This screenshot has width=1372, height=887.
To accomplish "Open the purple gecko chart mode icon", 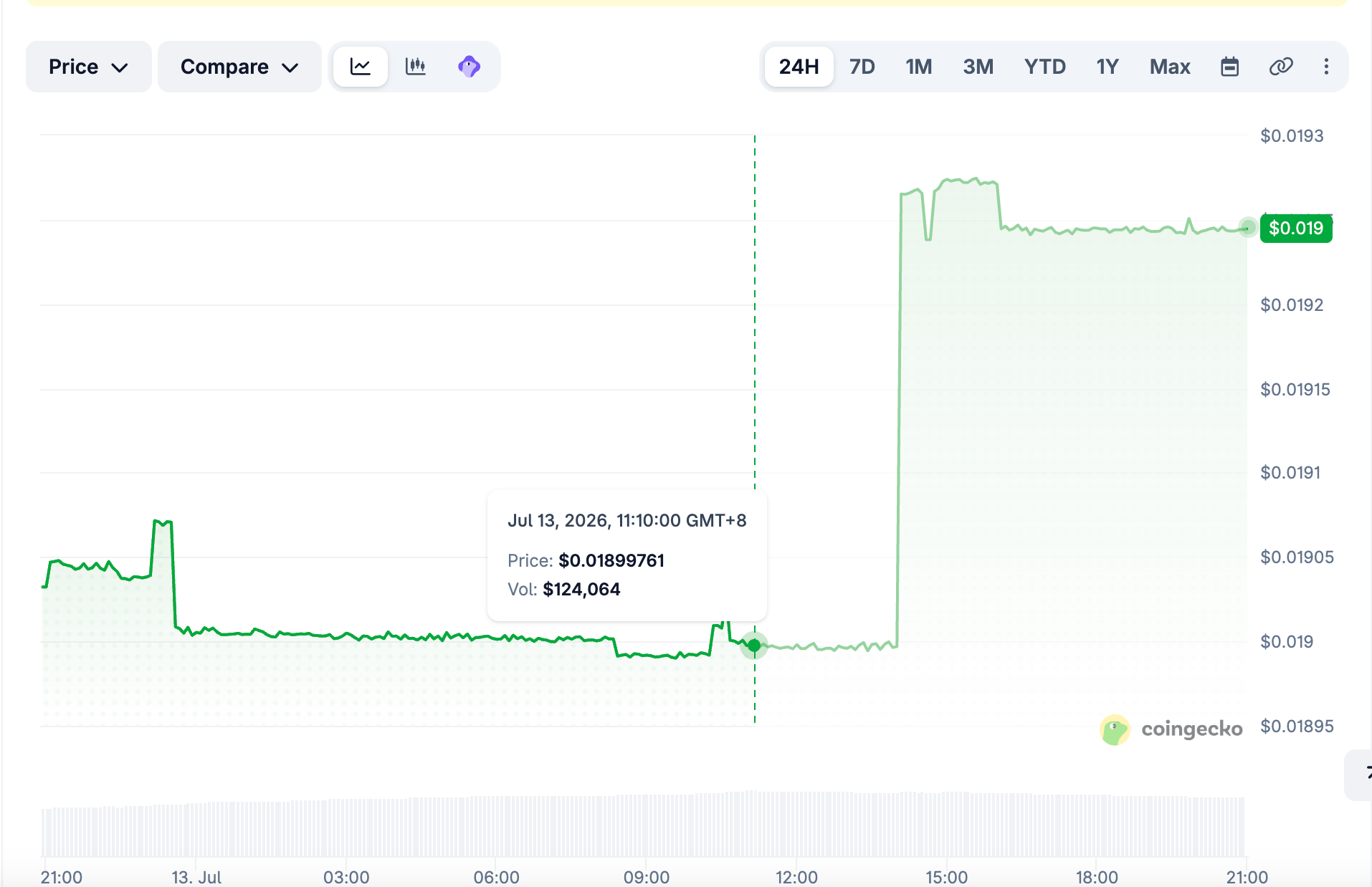I will pos(469,67).
